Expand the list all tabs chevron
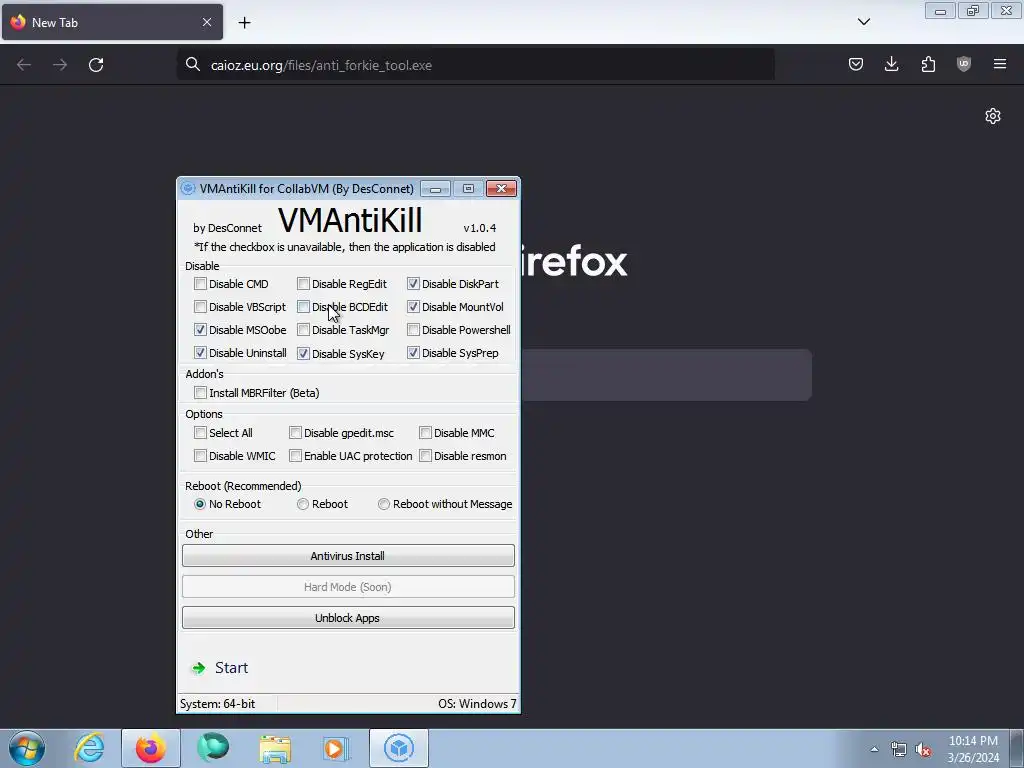Image resolution: width=1024 pixels, height=768 pixels. pos(864,22)
